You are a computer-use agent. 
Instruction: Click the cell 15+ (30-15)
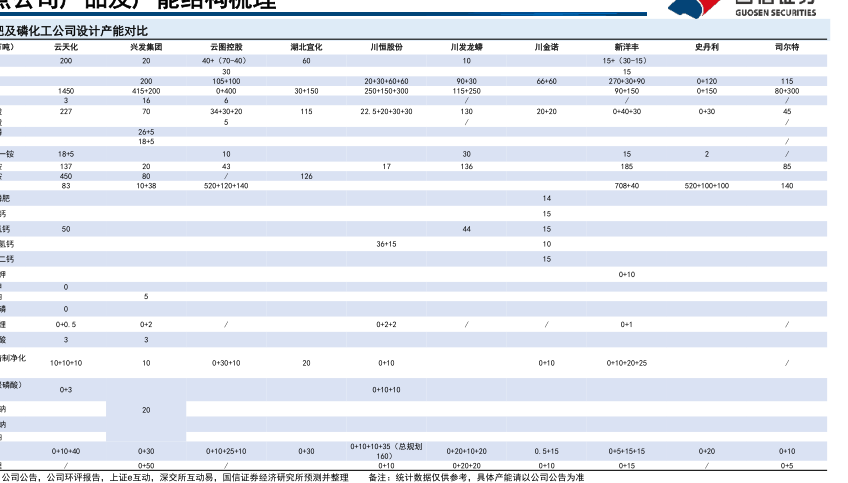click(625, 61)
